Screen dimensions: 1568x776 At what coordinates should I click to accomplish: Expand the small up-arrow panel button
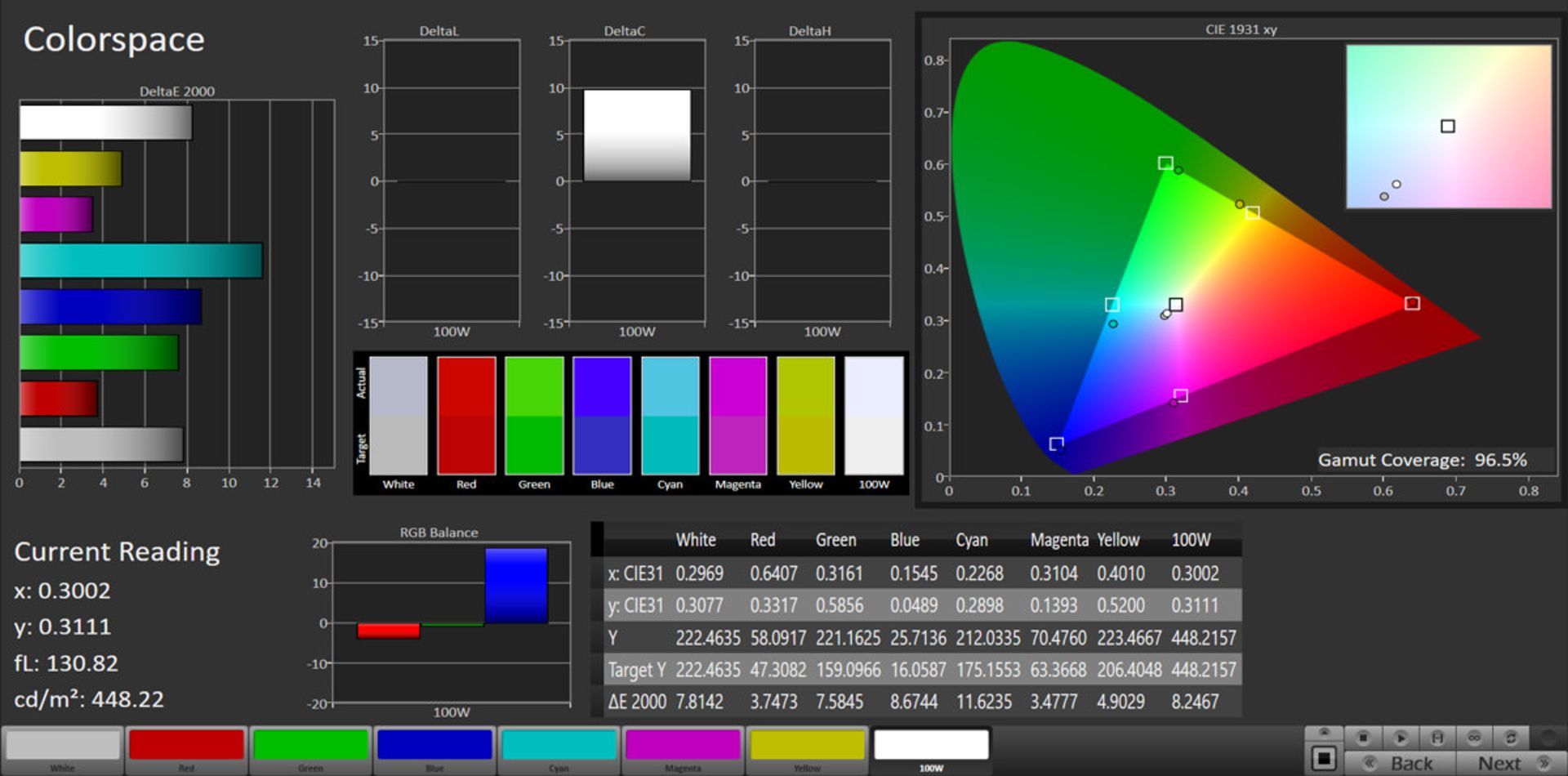(1324, 731)
